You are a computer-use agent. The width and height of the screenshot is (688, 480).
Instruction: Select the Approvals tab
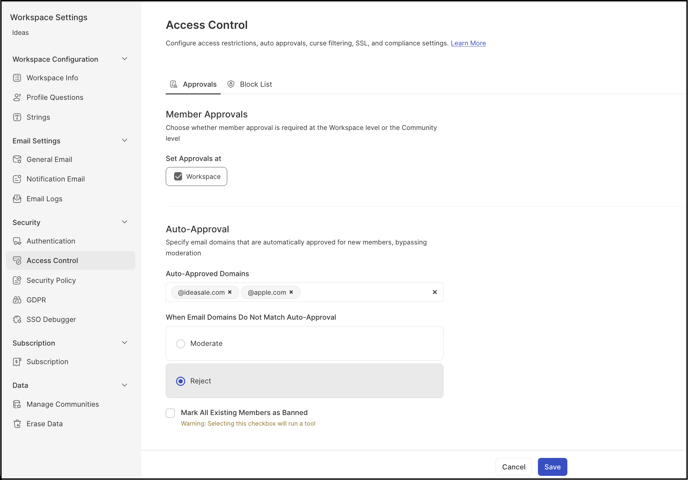pyautogui.click(x=193, y=84)
